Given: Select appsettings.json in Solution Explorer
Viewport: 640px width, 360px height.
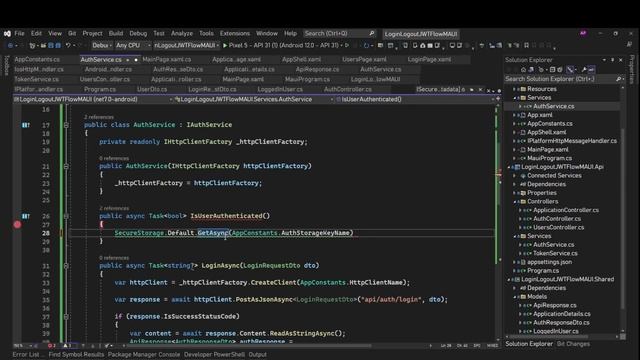Looking at the screenshot, I should click(x=549, y=262).
